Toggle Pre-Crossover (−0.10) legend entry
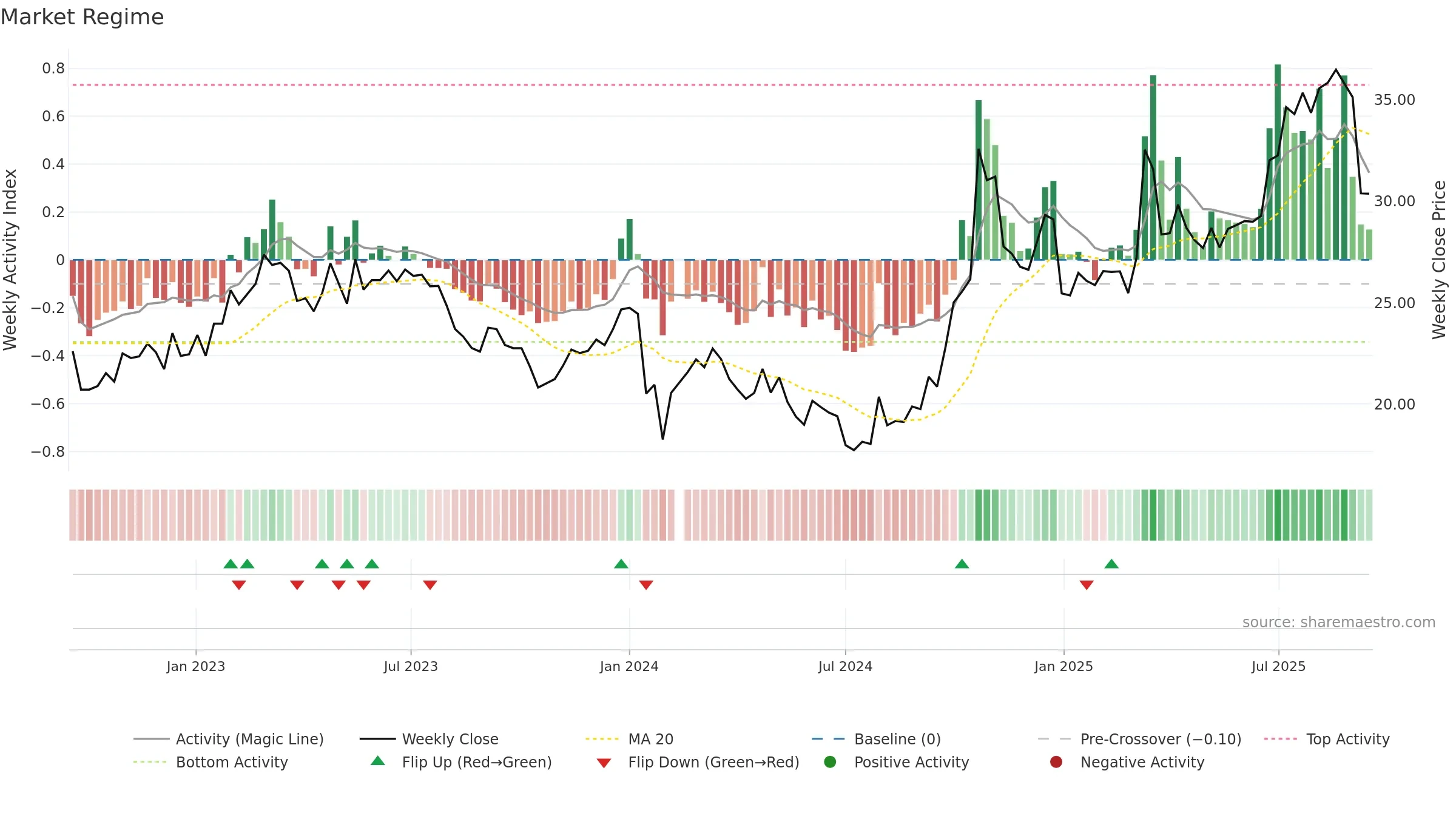This screenshot has height=819, width=1456. (x=1139, y=739)
